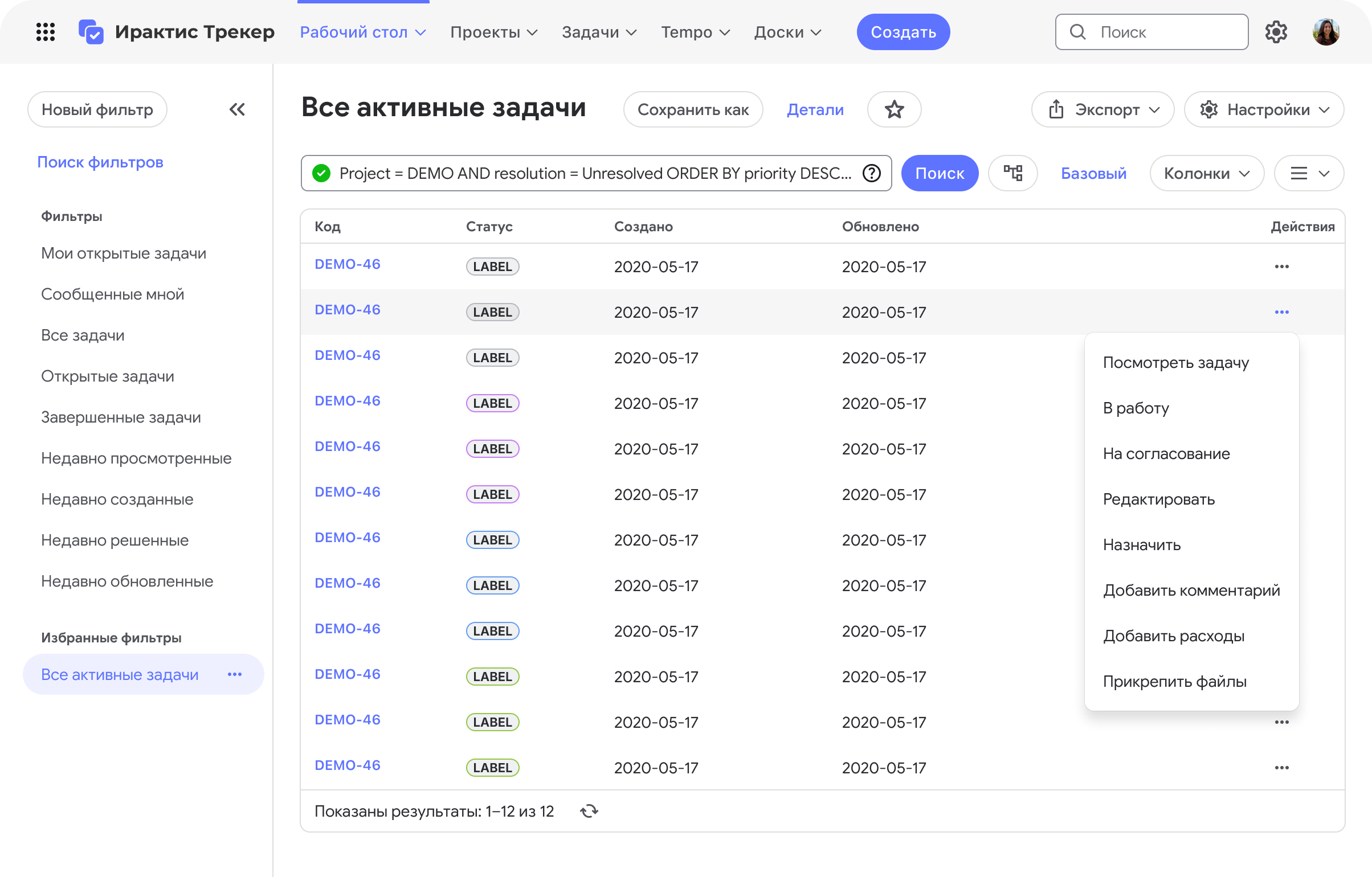This screenshot has height=877, width=1372.
Task: Select Недавно обновленные filter
Action: pyautogui.click(x=127, y=581)
